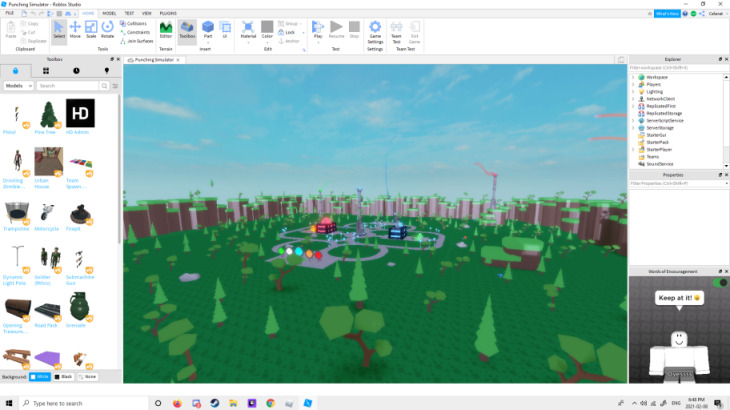The width and height of the screenshot is (730, 410).
Task: Expand the Workspace tree node
Action: 633,77
